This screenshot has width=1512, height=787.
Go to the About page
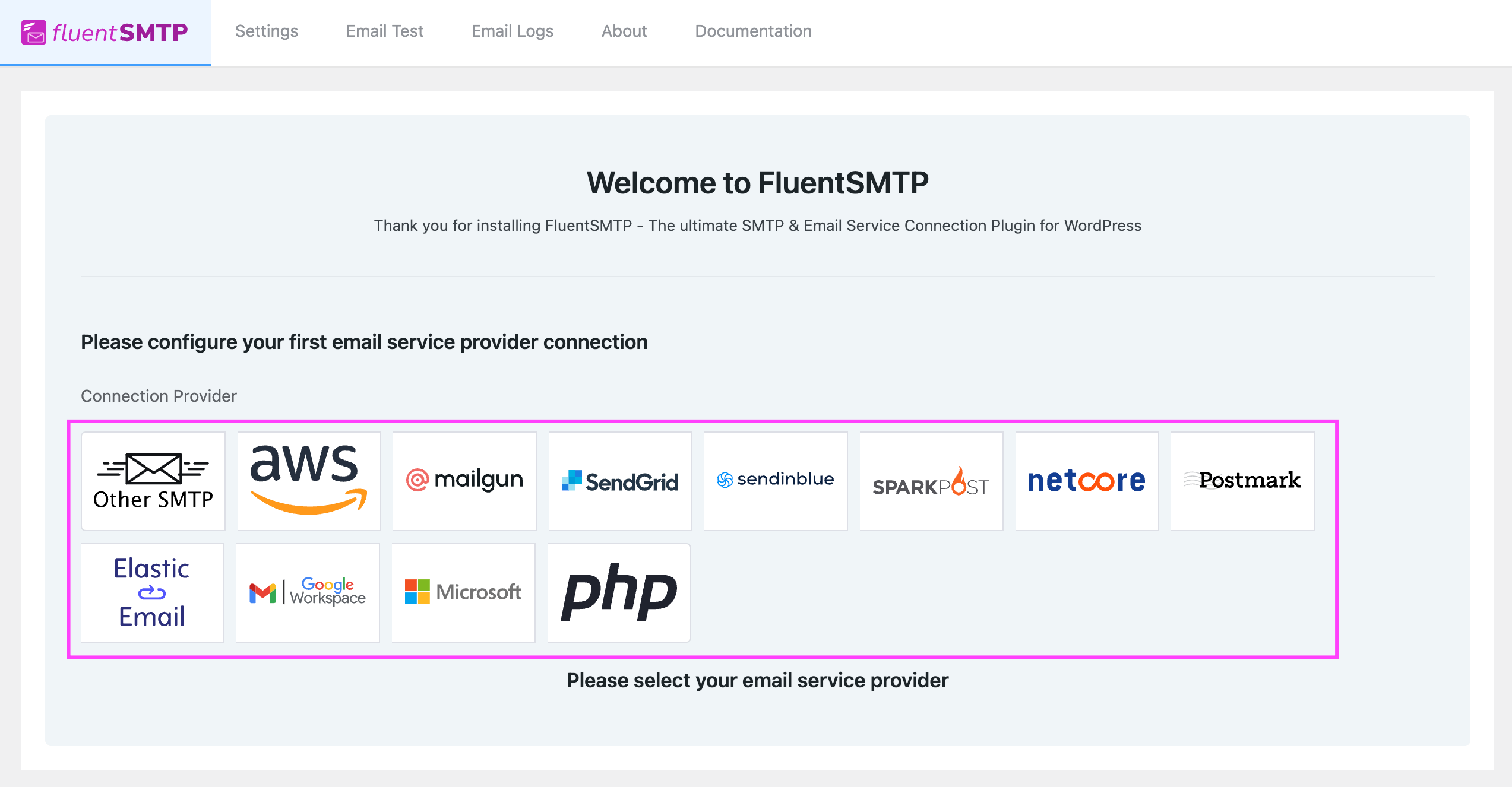(x=624, y=31)
